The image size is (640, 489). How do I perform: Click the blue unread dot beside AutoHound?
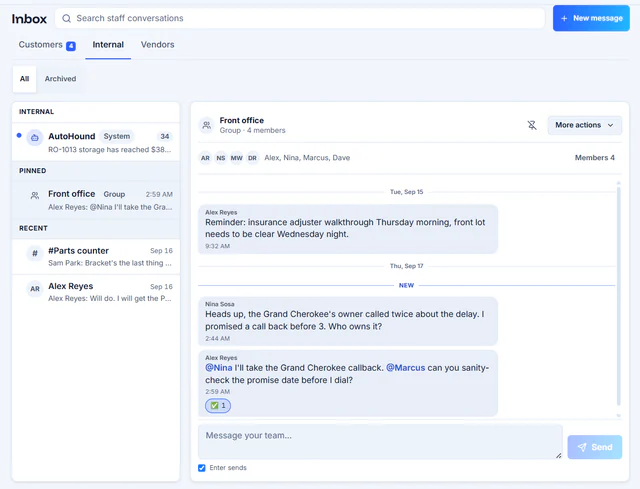pyautogui.click(x=19, y=135)
